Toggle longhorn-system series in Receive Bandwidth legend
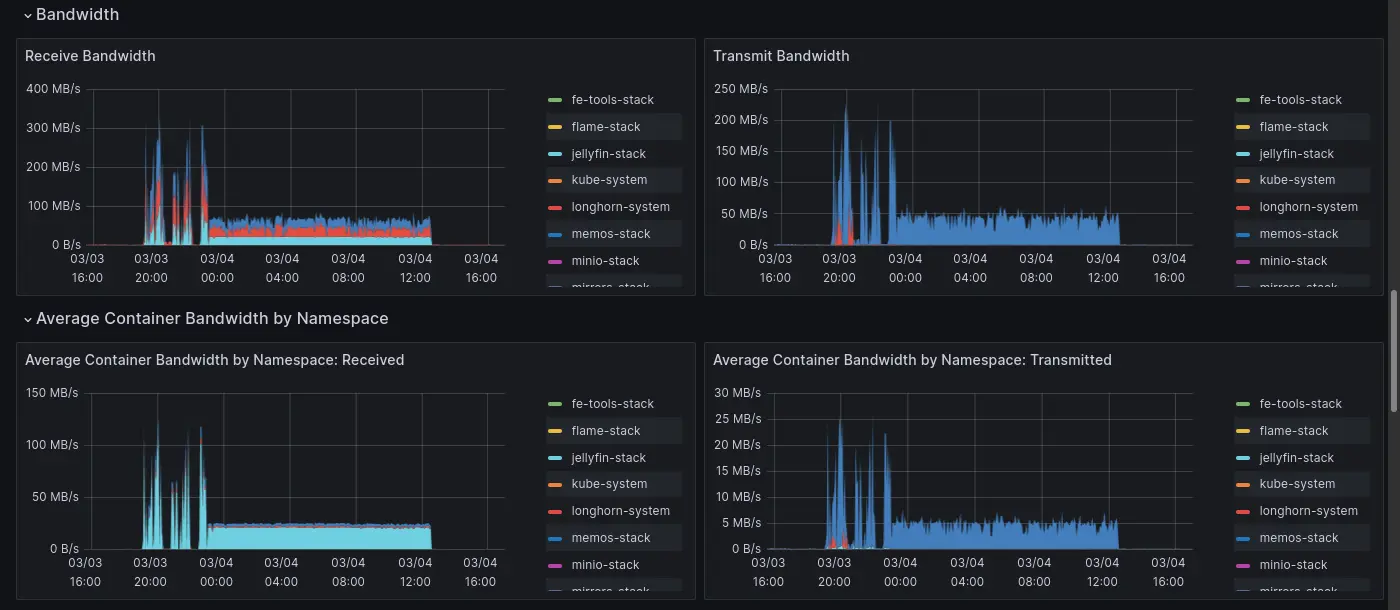The image size is (1400, 610). [x=620, y=207]
